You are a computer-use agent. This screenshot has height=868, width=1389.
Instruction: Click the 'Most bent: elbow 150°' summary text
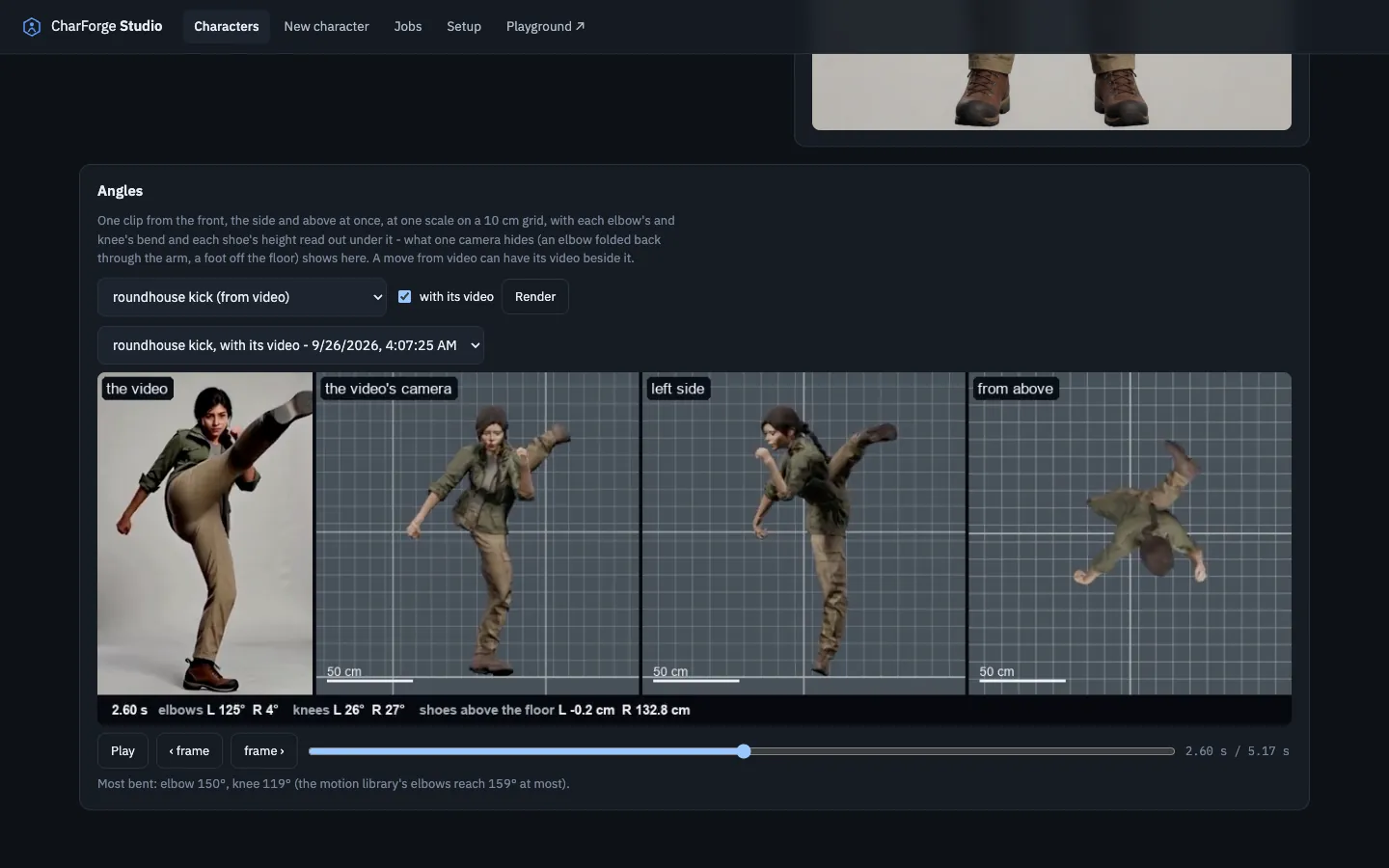click(x=334, y=784)
